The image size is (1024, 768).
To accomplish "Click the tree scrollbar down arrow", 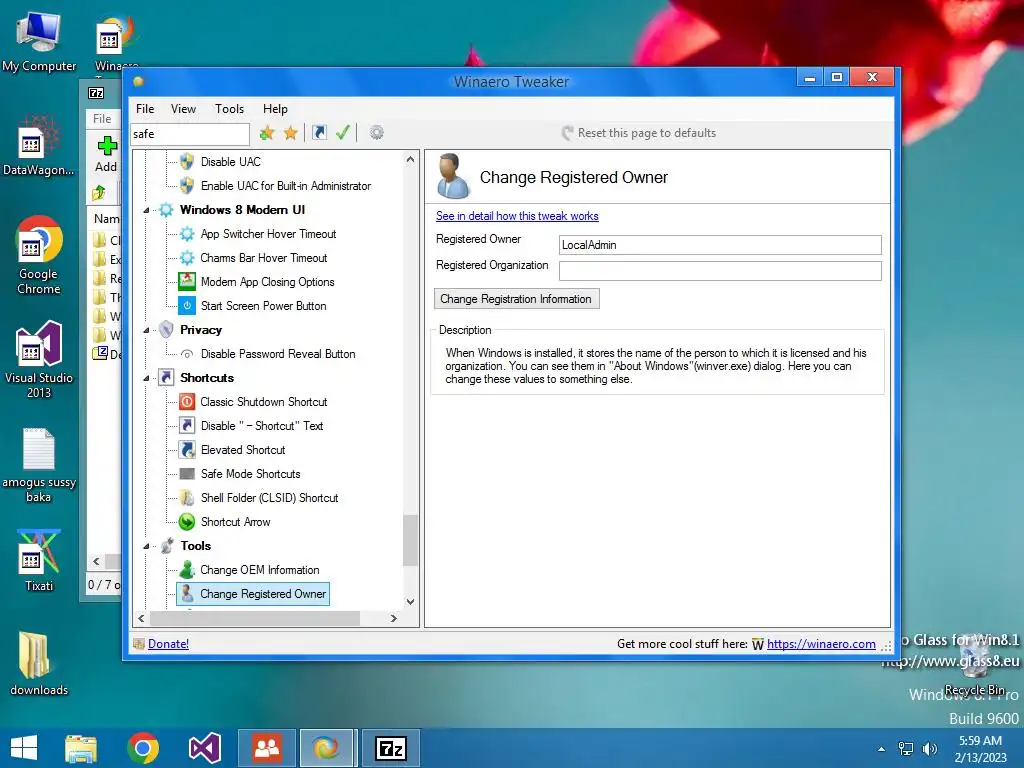I will (x=410, y=601).
